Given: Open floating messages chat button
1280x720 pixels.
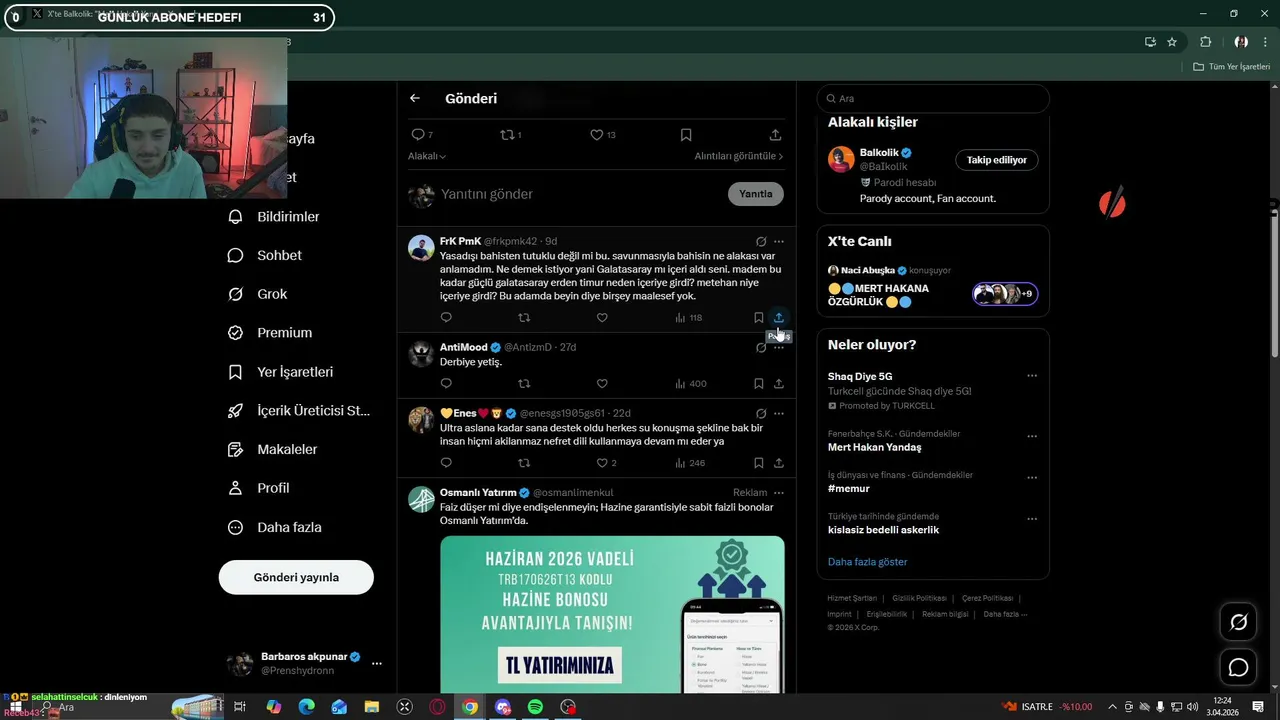Looking at the screenshot, I should (1238, 667).
